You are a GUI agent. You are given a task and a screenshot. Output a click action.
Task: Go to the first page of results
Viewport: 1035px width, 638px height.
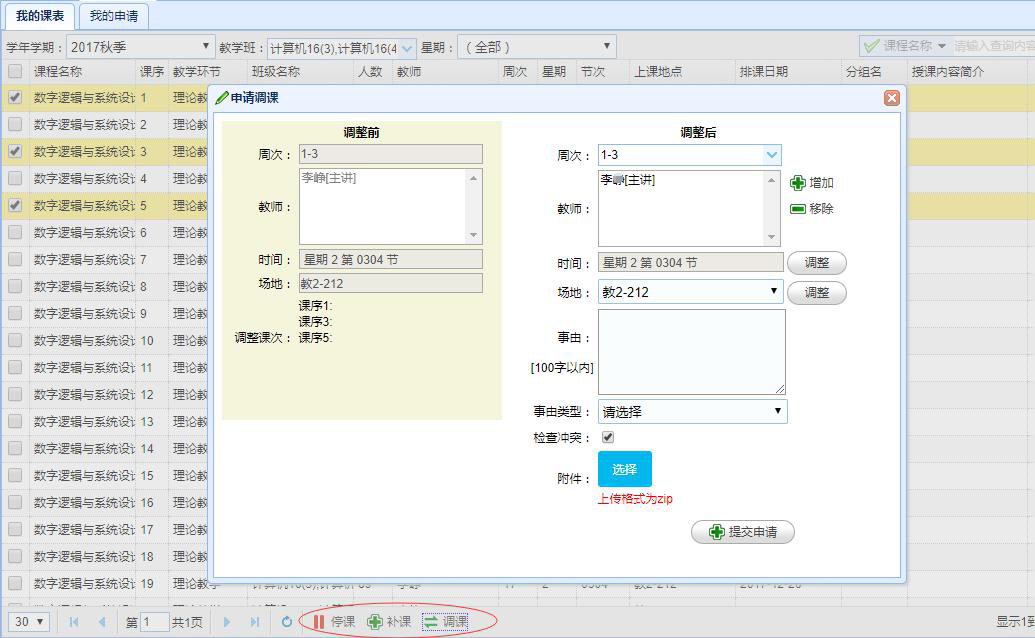[x=74, y=622]
